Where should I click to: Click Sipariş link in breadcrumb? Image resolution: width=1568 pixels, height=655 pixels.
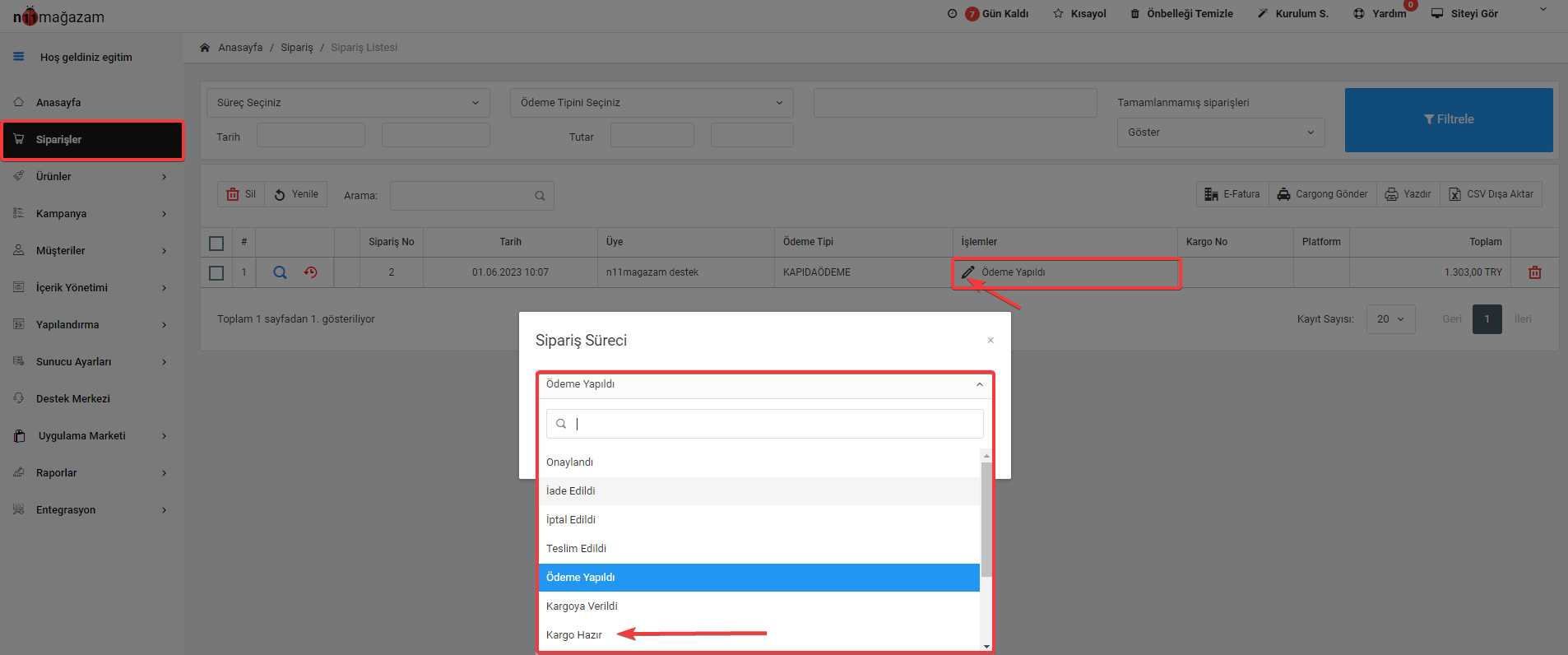[297, 48]
